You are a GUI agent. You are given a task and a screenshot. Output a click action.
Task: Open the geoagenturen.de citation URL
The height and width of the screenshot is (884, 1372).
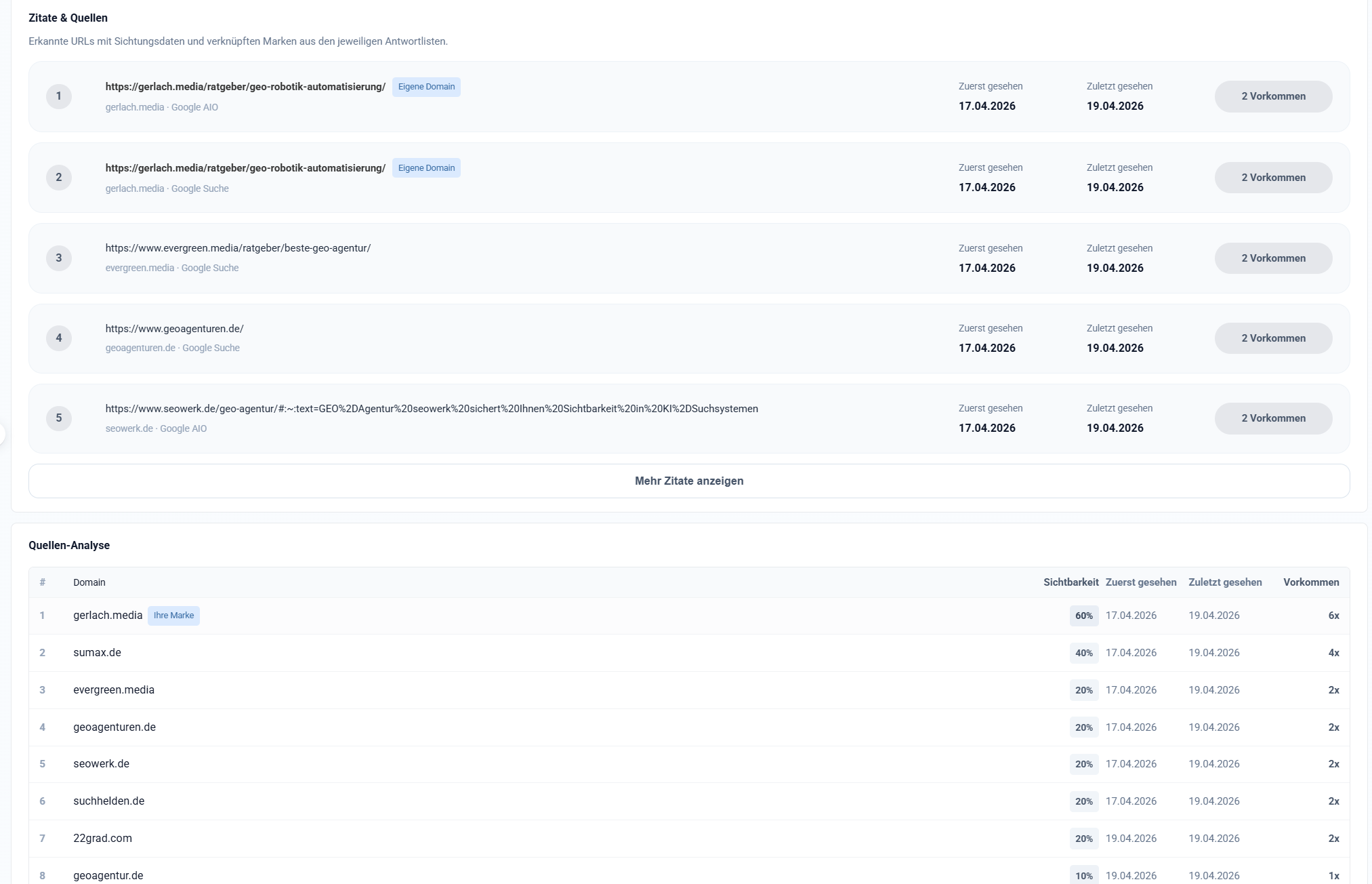(174, 329)
